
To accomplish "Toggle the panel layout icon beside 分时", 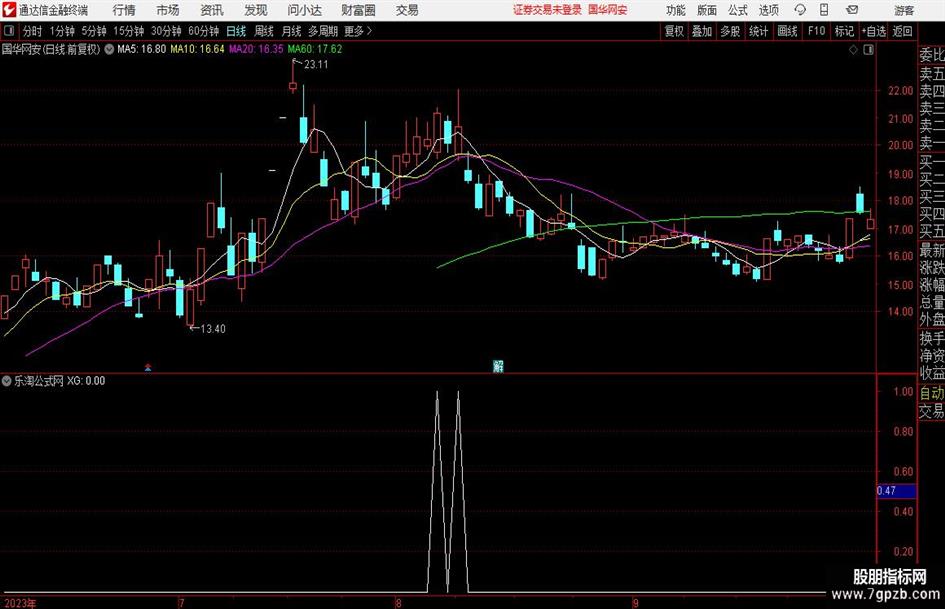I will click(x=9, y=31).
